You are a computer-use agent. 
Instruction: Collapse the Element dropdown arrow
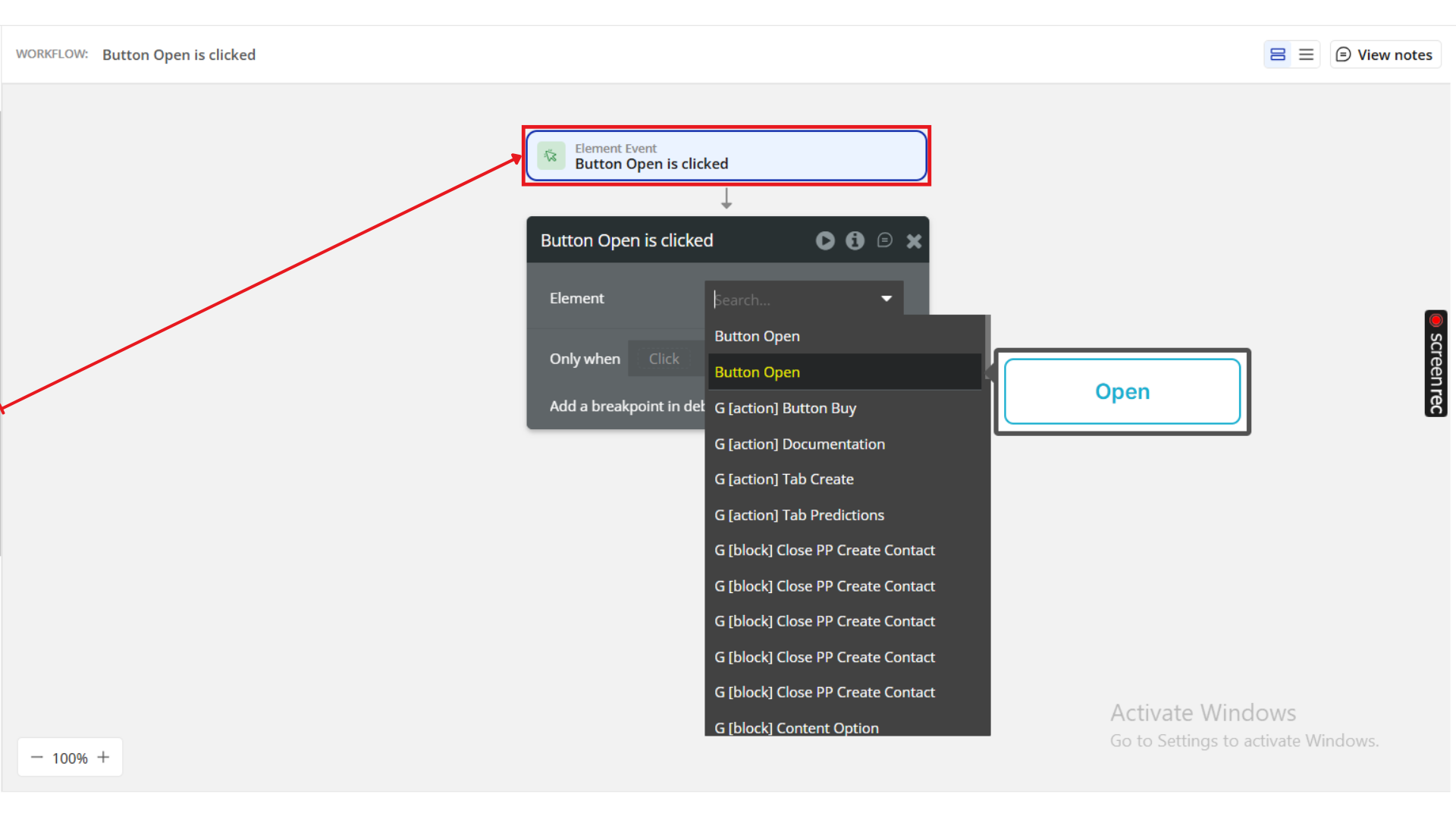(x=886, y=299)
